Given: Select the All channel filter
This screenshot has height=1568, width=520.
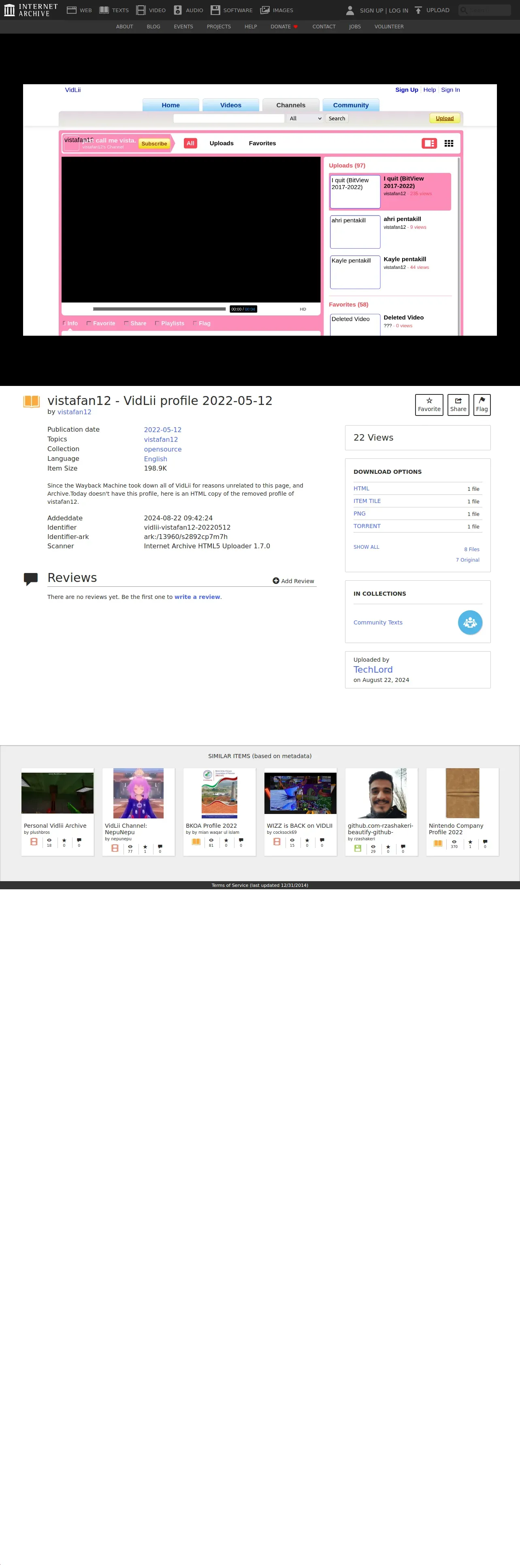Looking at the screenshot, I should 191,144.
